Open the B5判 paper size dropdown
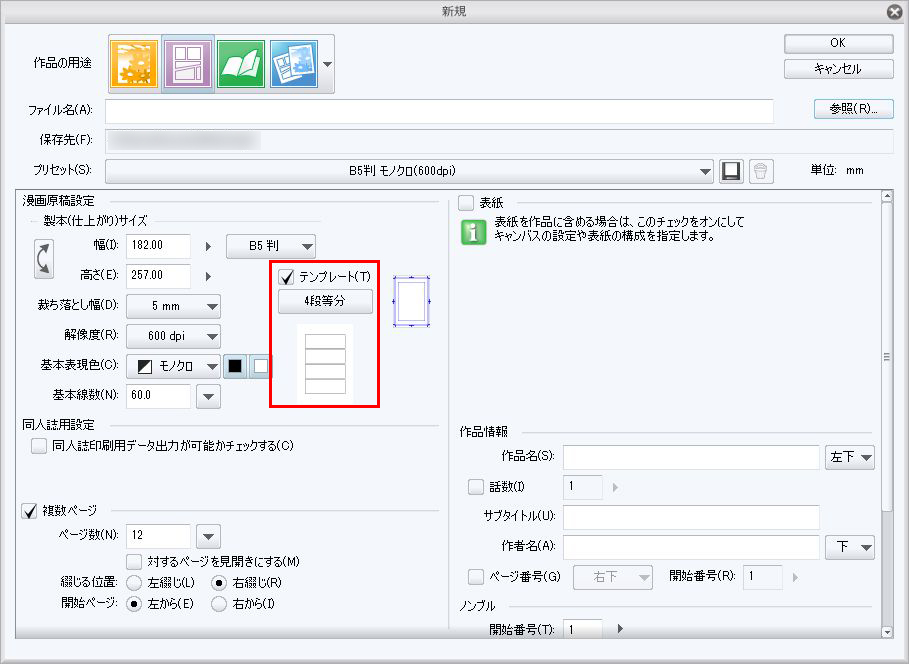This screenshot has width=909, height=664. click(271, 246)
